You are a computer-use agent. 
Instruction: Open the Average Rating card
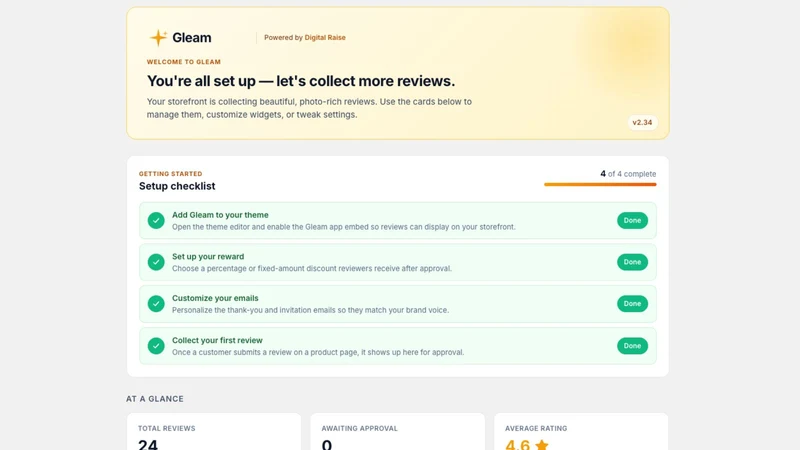pyautogui.click(x=581, y=432)
